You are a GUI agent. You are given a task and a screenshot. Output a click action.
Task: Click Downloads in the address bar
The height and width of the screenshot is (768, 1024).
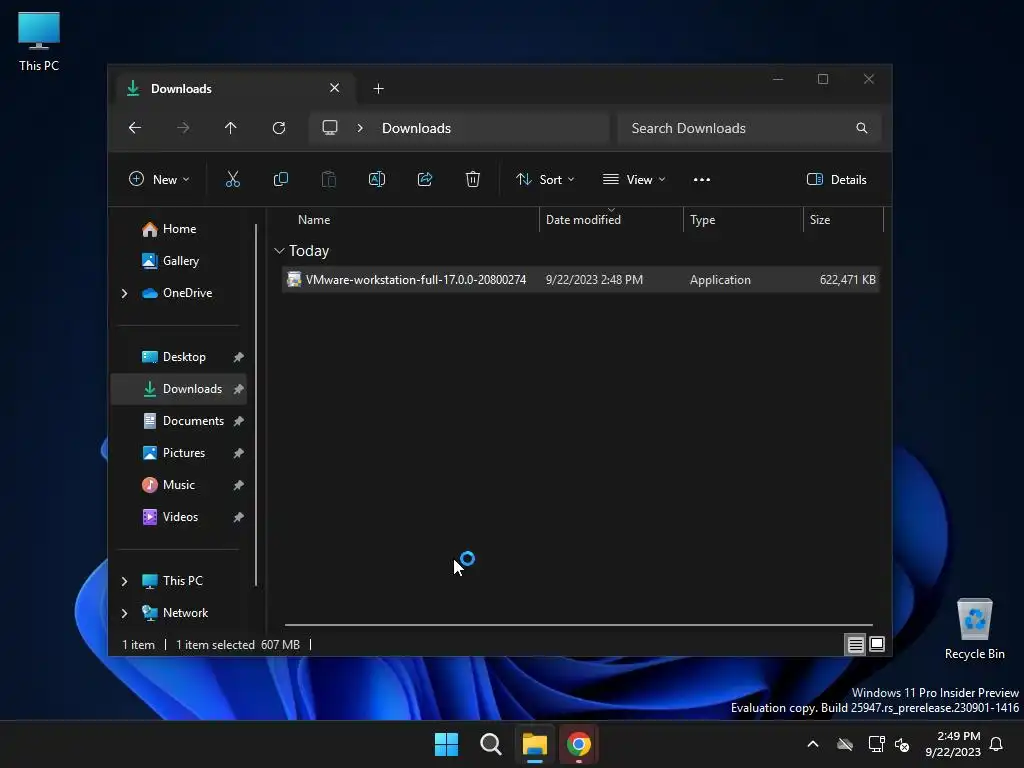(416, 128)
